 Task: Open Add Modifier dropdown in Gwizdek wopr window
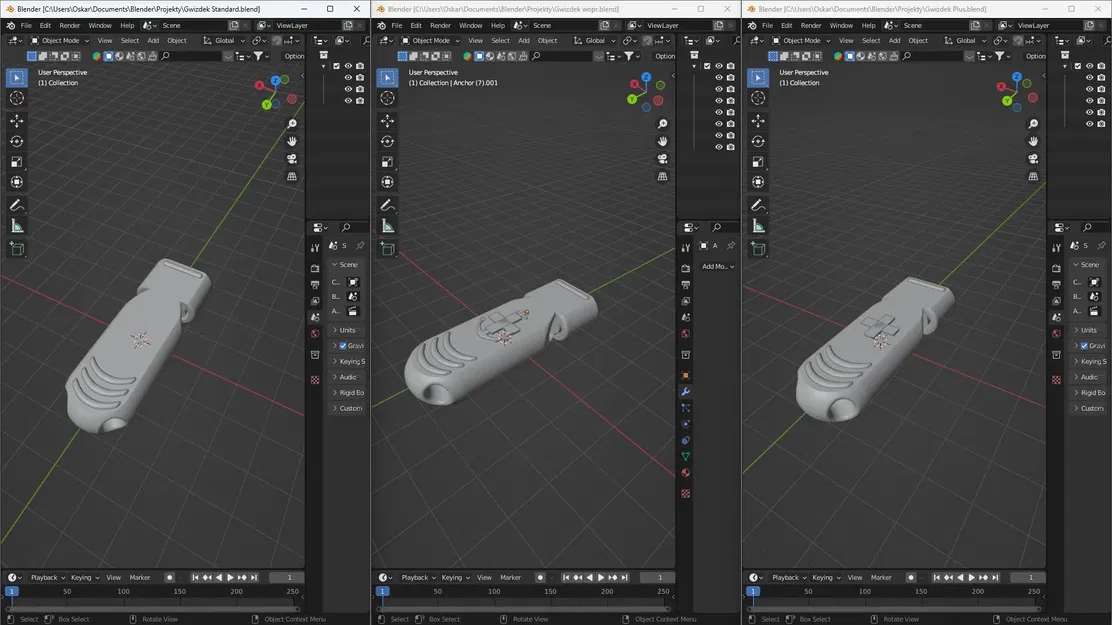(x=718, y=267)
